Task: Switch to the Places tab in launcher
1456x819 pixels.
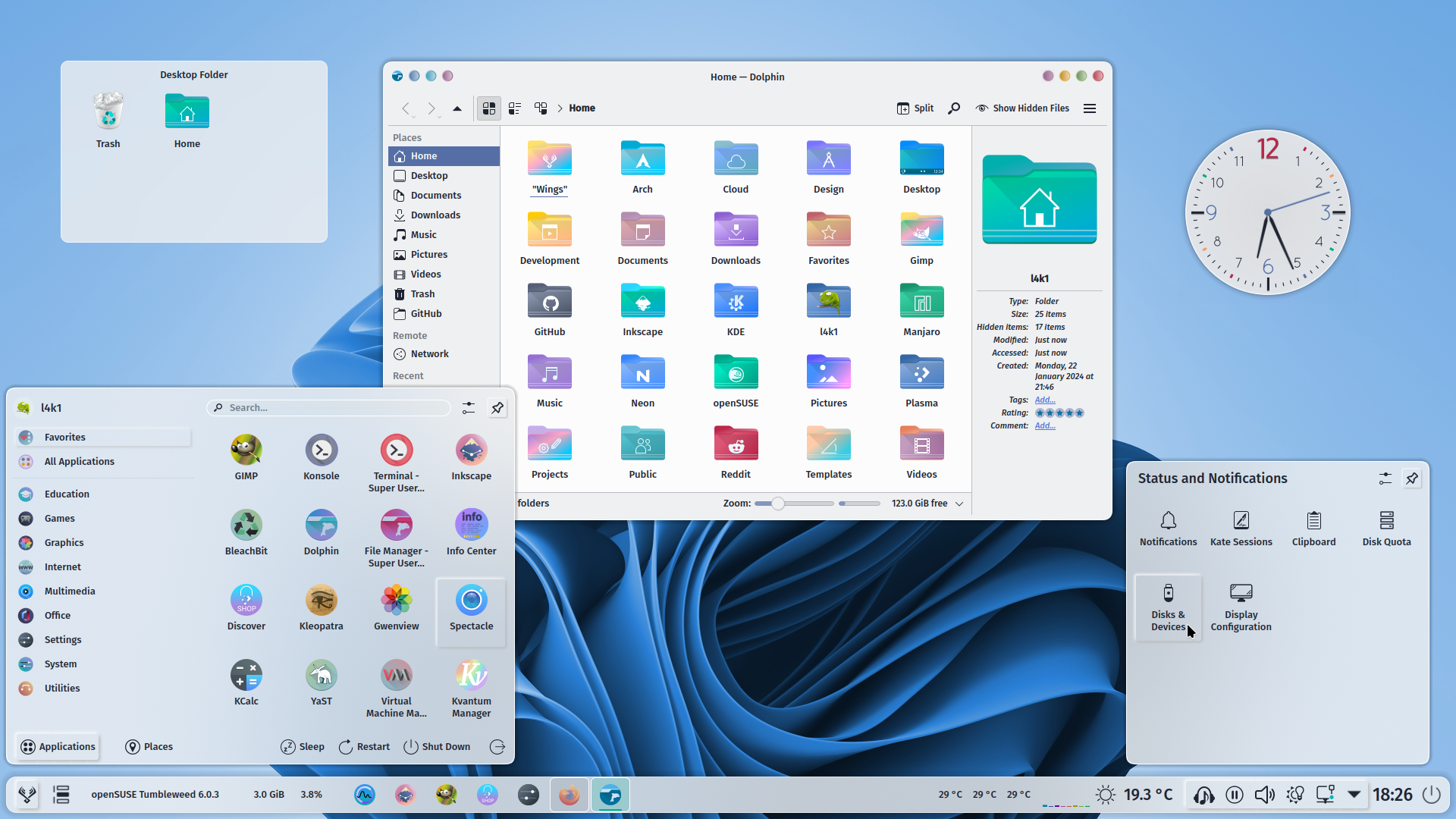Action: point(149,747)
